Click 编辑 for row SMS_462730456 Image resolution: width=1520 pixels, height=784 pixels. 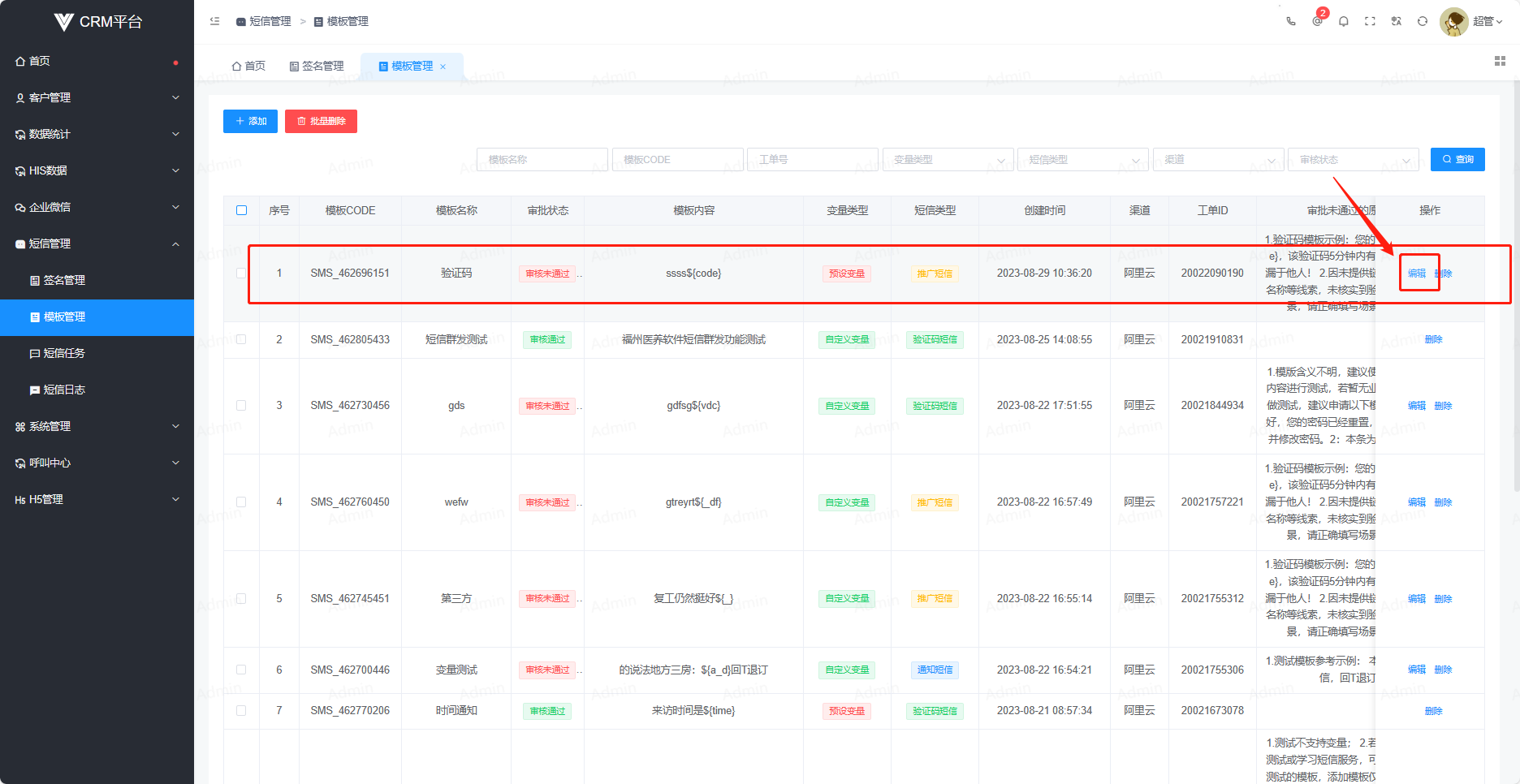[1417, 406]
